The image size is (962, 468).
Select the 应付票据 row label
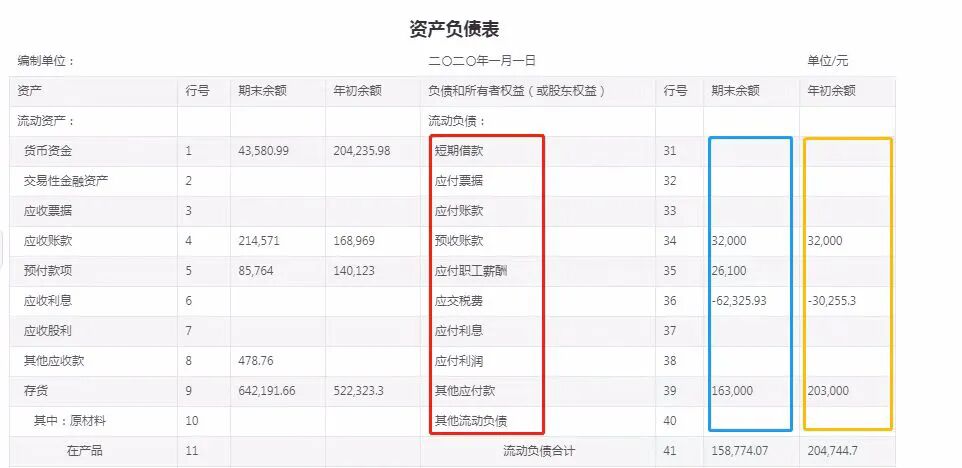point(459,181)
